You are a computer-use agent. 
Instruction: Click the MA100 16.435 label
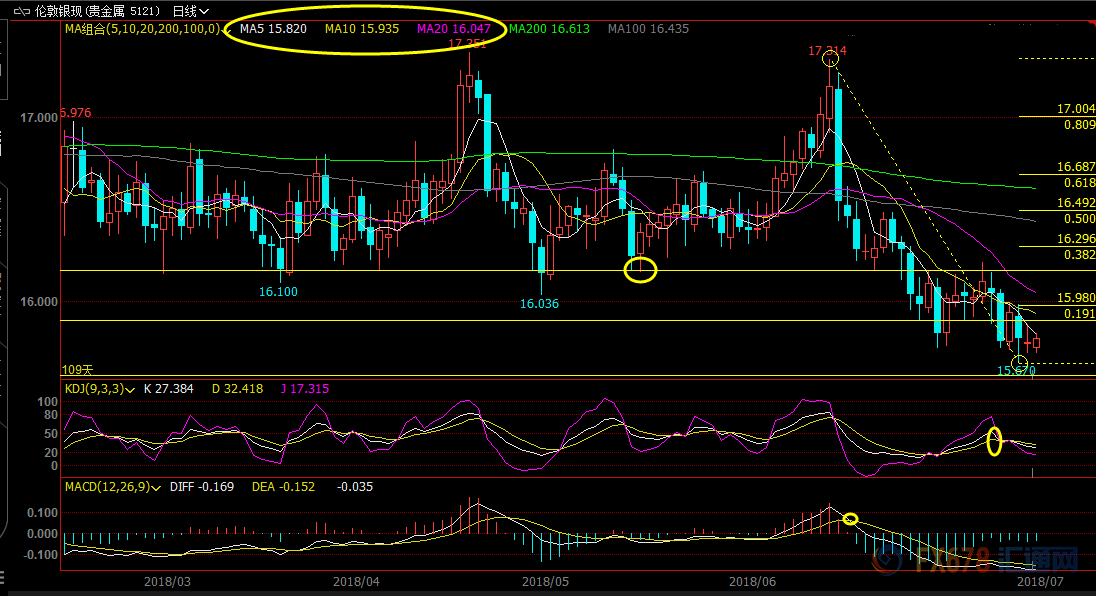pyautogui.click(x=649, y=29)
